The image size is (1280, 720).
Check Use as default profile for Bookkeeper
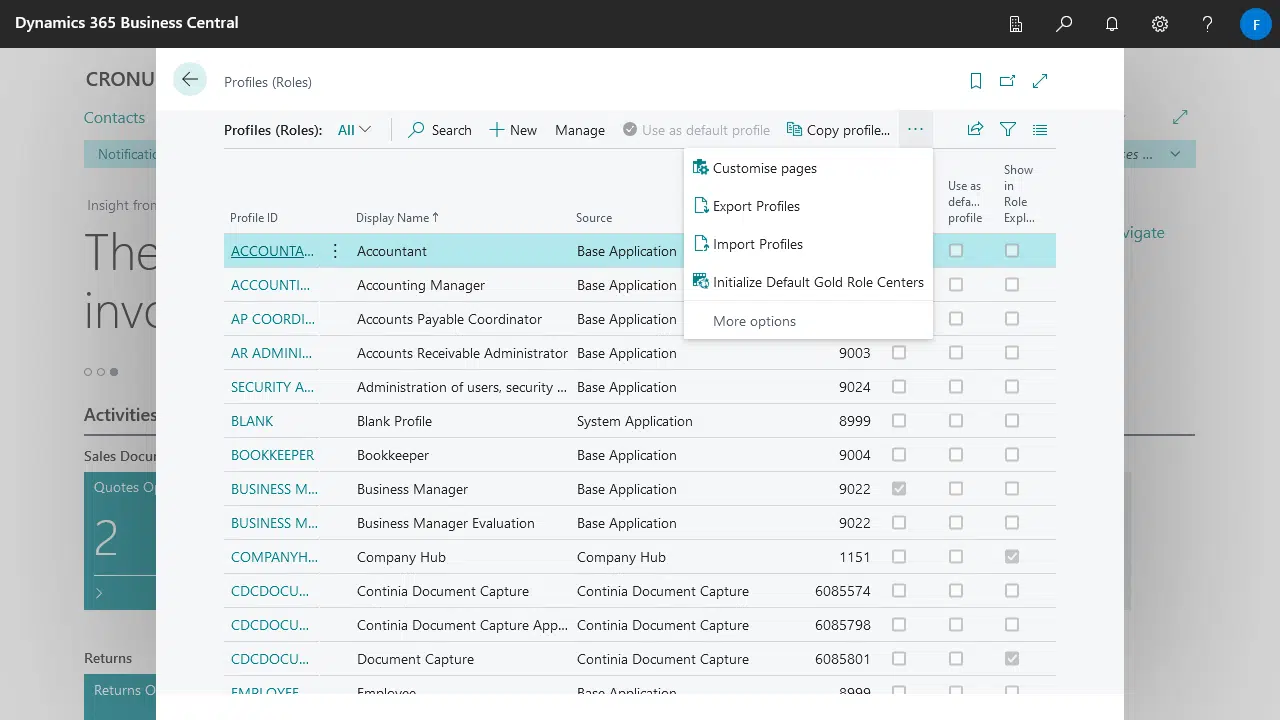956,455
